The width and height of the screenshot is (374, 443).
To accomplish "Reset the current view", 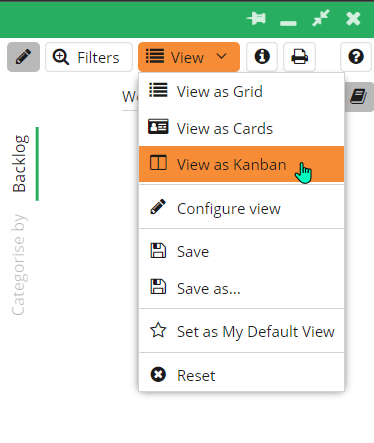I will click(241, 375).
